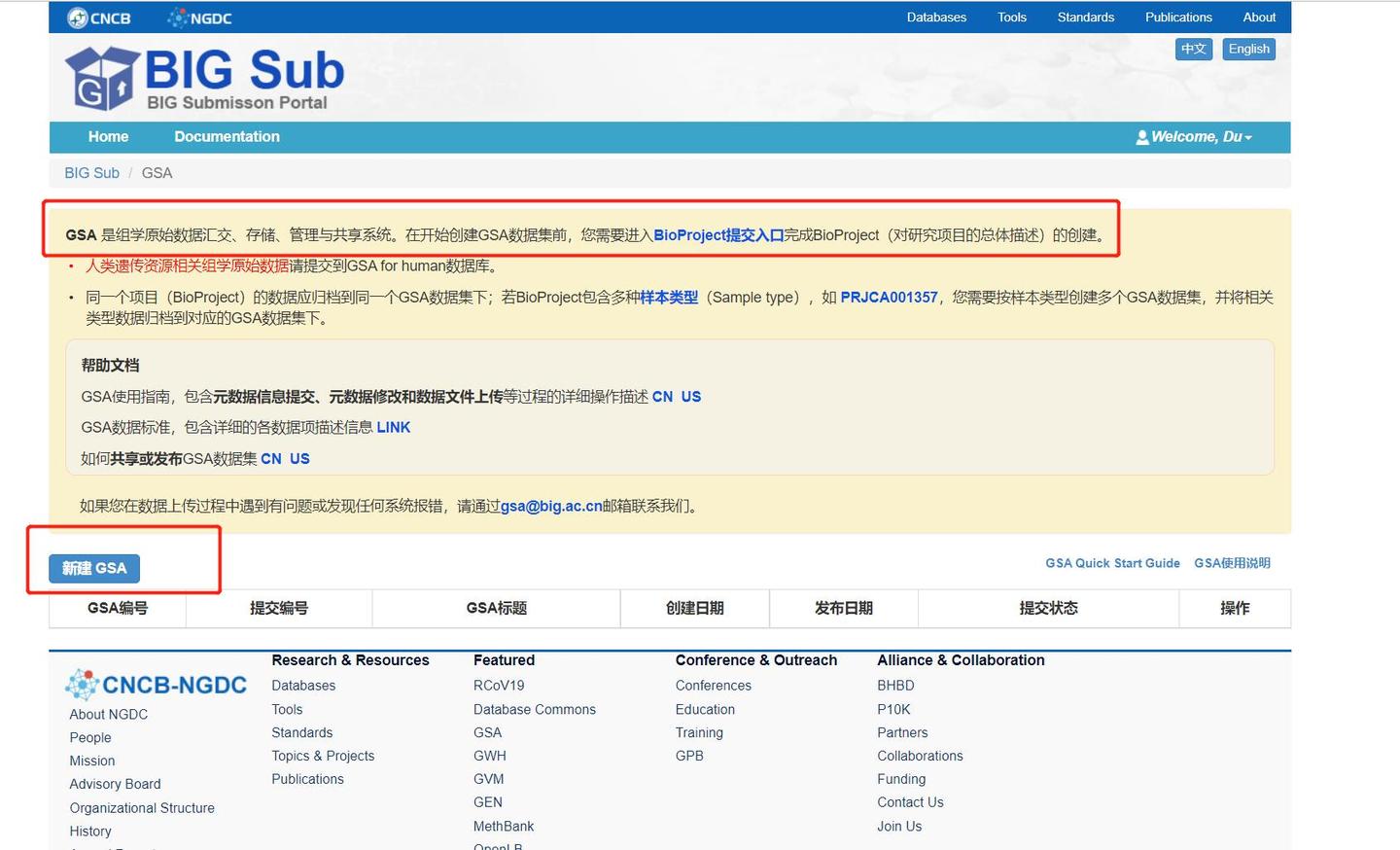The image size is (1400, 850).
Task: Open the Advisory Board footer link
Action: (x=115, y=784)
